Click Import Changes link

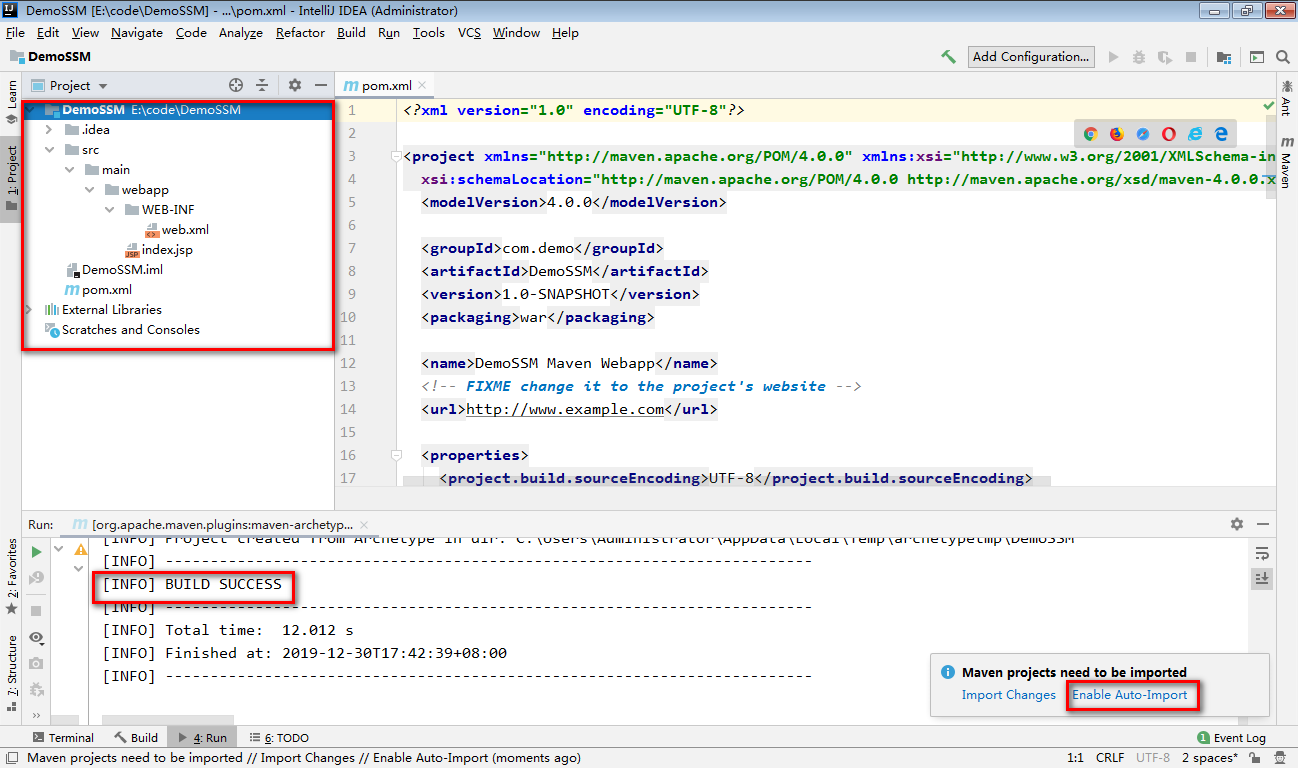(1008, 695)
